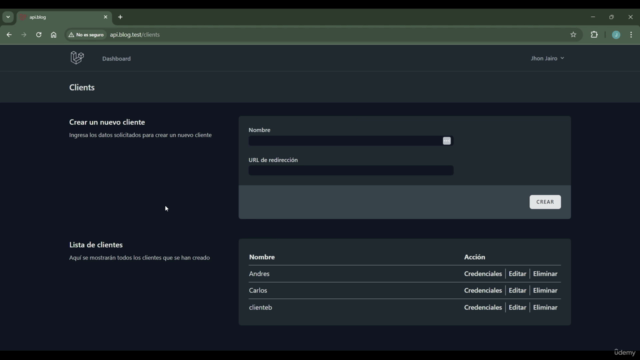The width and height of the screenshot is (640, 360).
Task: Go back with the browser back arrow
Action: tap(9, 35)
